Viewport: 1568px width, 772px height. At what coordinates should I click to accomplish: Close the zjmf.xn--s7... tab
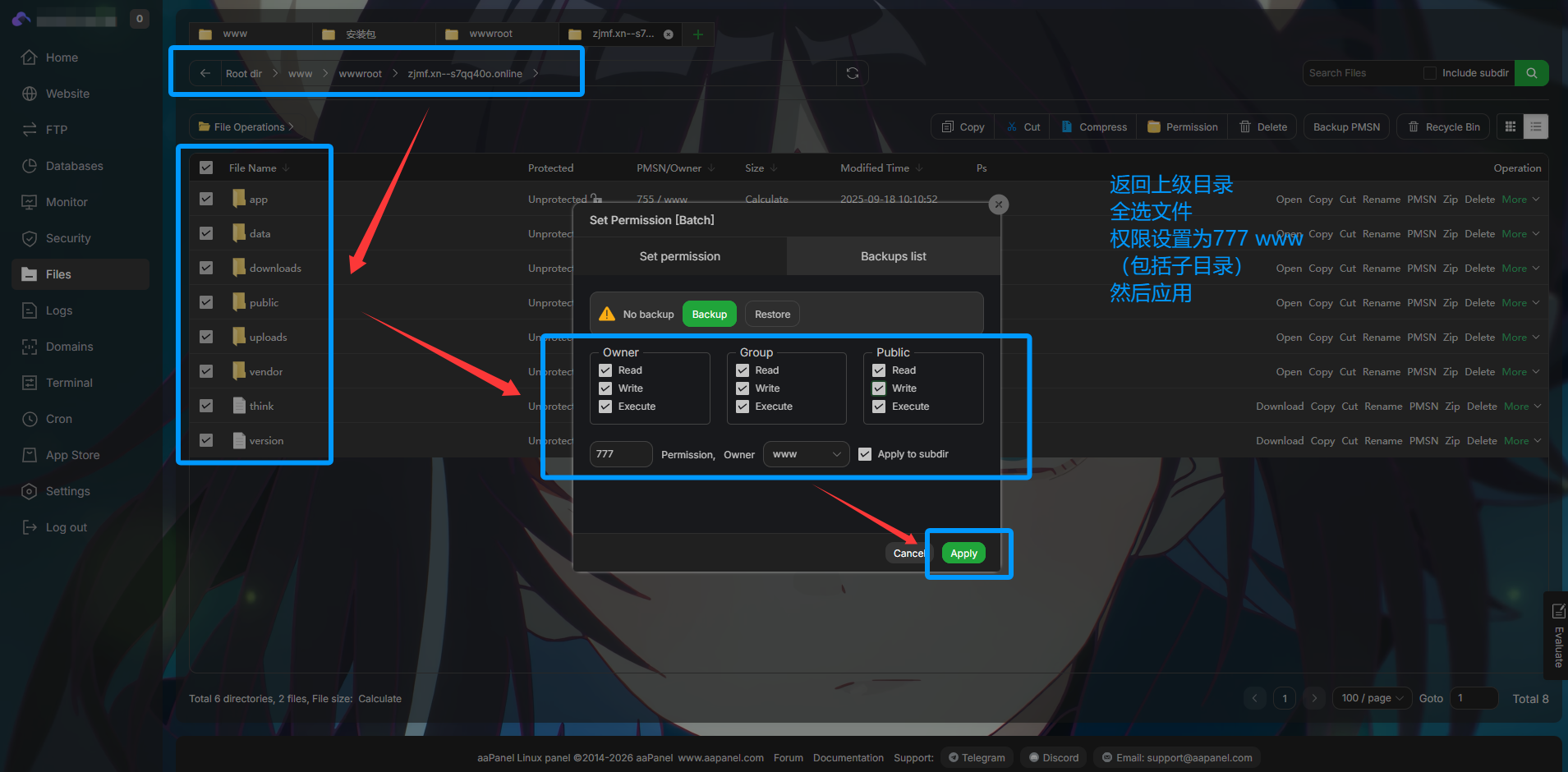pos(669,34)
